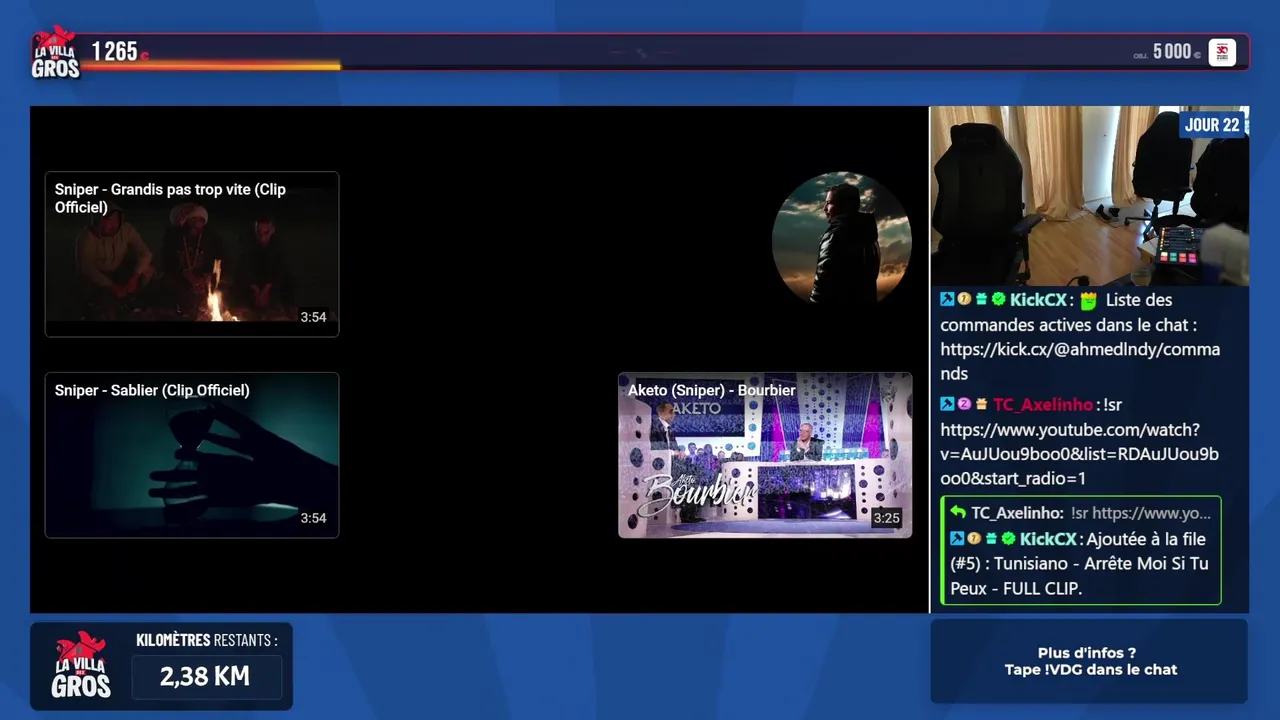Viewport: 1280px width, 720px height.
Task: Click the 'Liste des commandes actives' message text
Action: [x=1068, y=312]
